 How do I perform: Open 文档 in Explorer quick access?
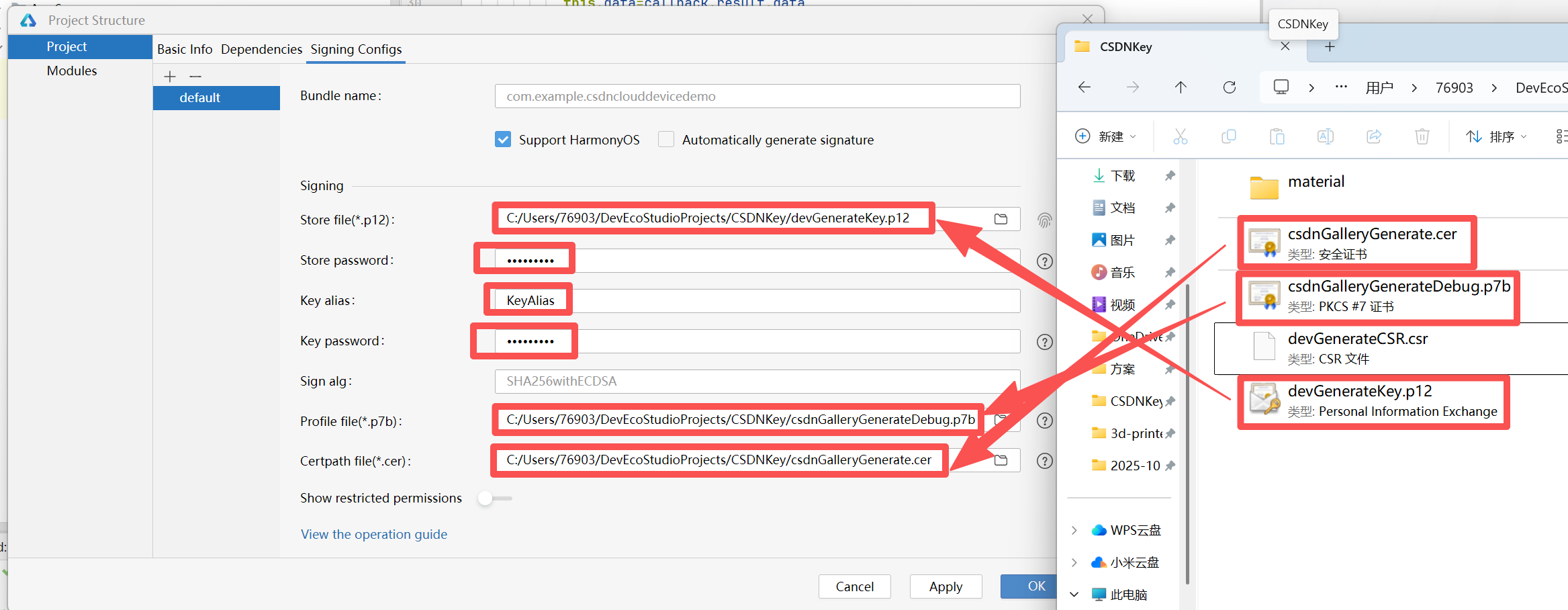click(1123, 208)
